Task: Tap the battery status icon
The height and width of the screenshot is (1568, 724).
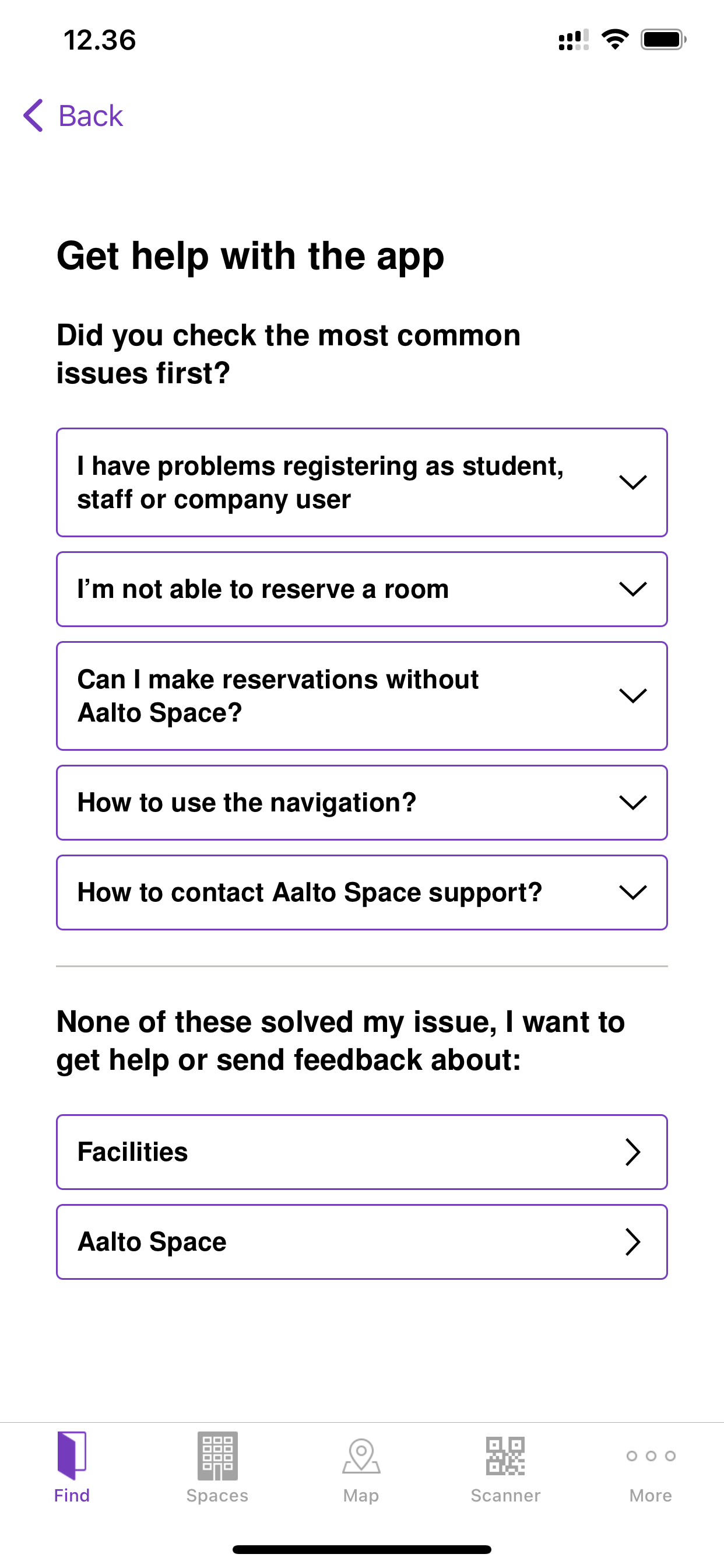Action: (x=663, y=40)
